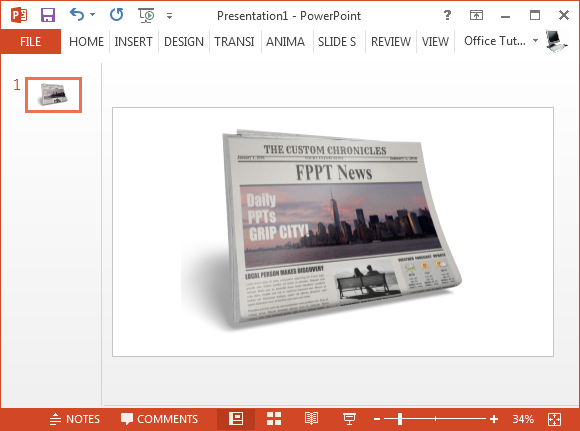The width and height of the screenshot is (580, 431).
Task: Open the FILE tab
Action: (31, 41)
